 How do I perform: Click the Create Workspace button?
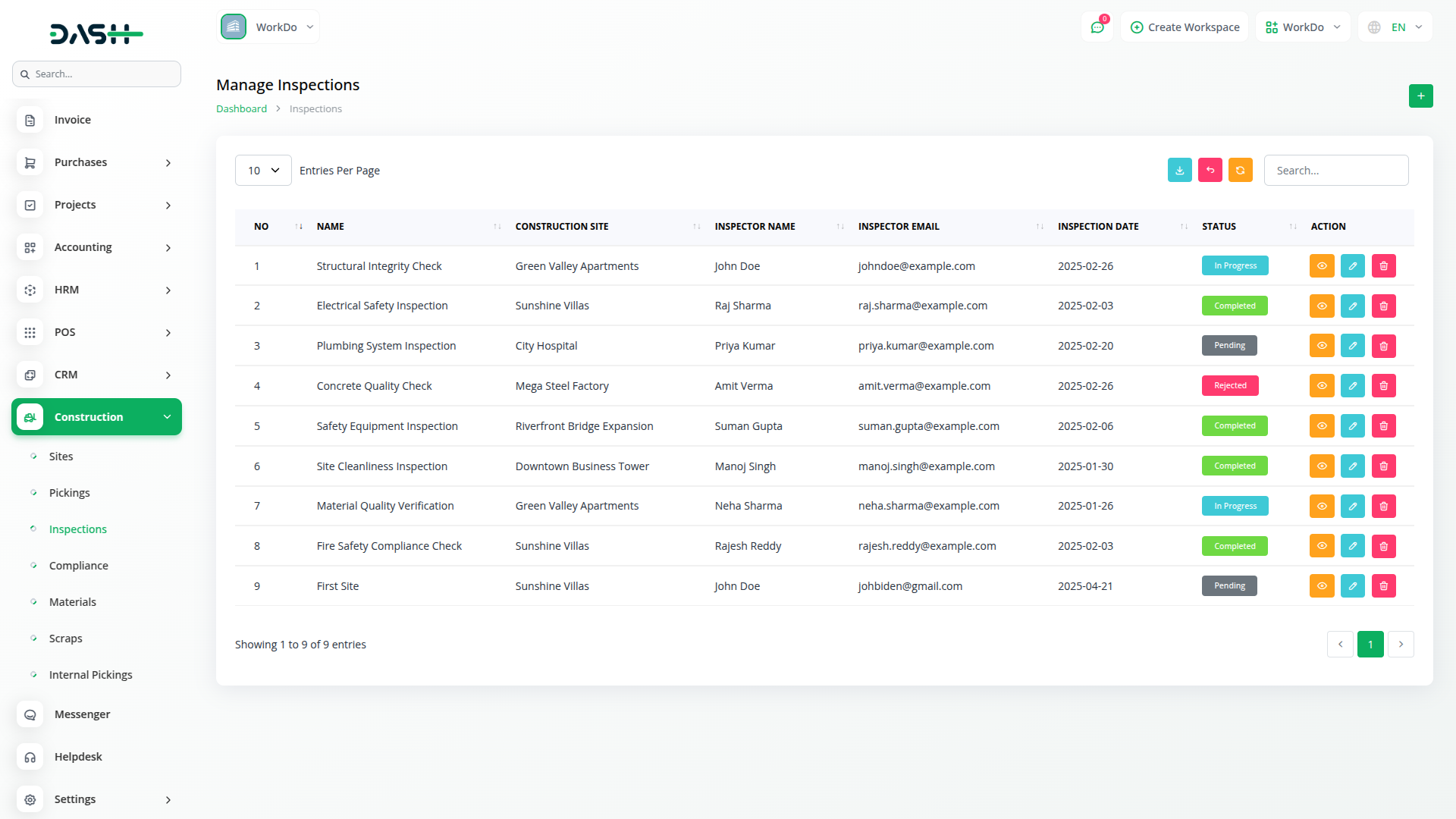1185,27
